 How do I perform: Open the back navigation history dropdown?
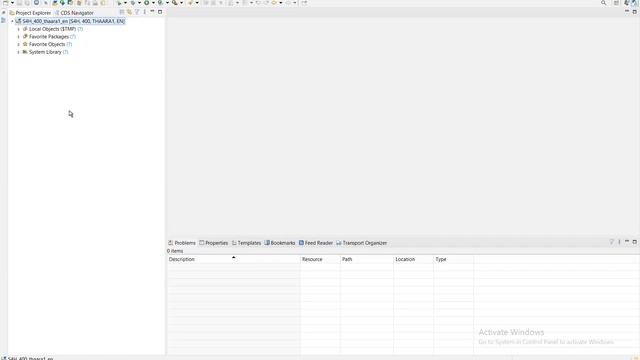280,3
